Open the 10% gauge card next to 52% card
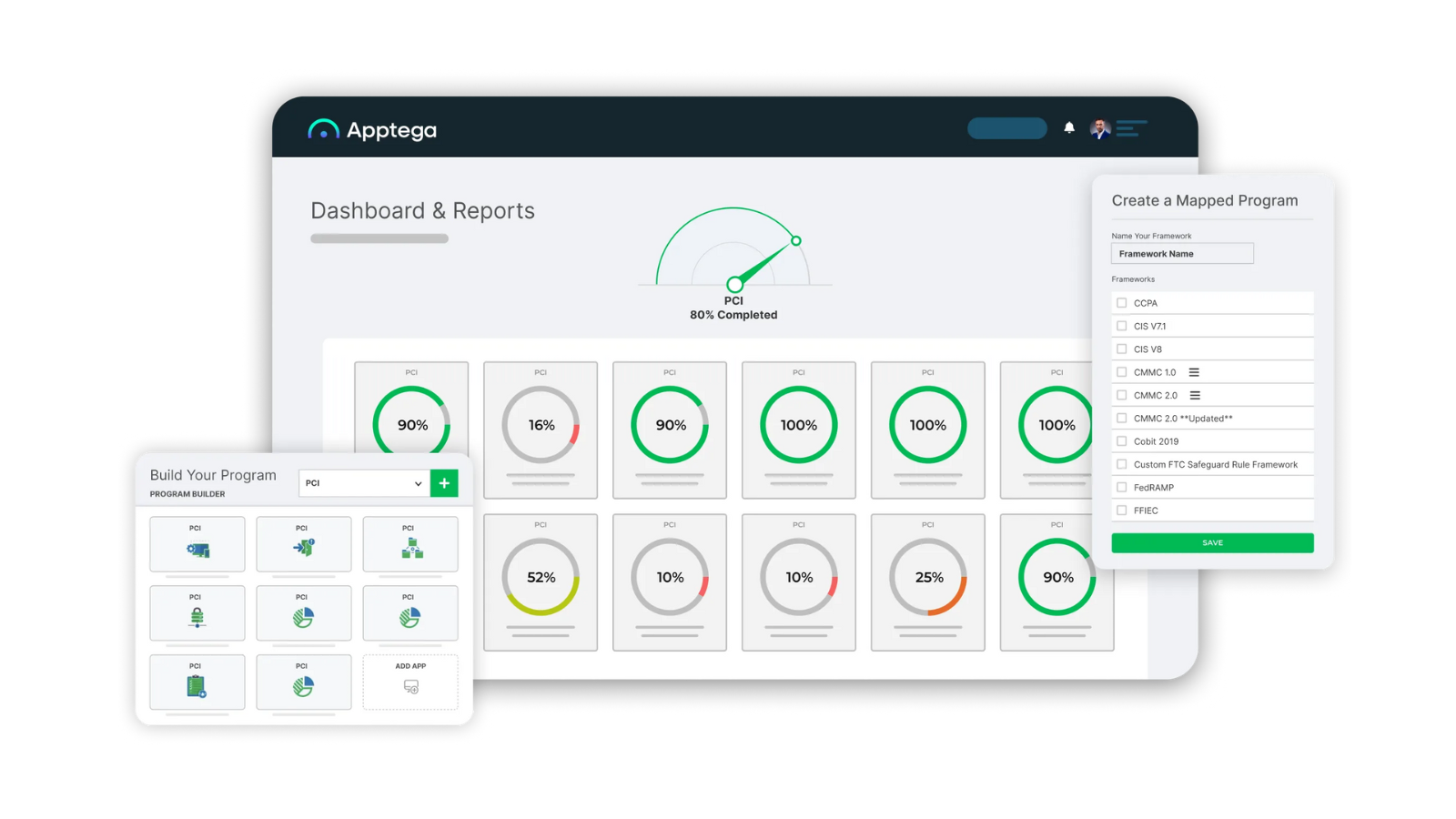 click(670, 582)
